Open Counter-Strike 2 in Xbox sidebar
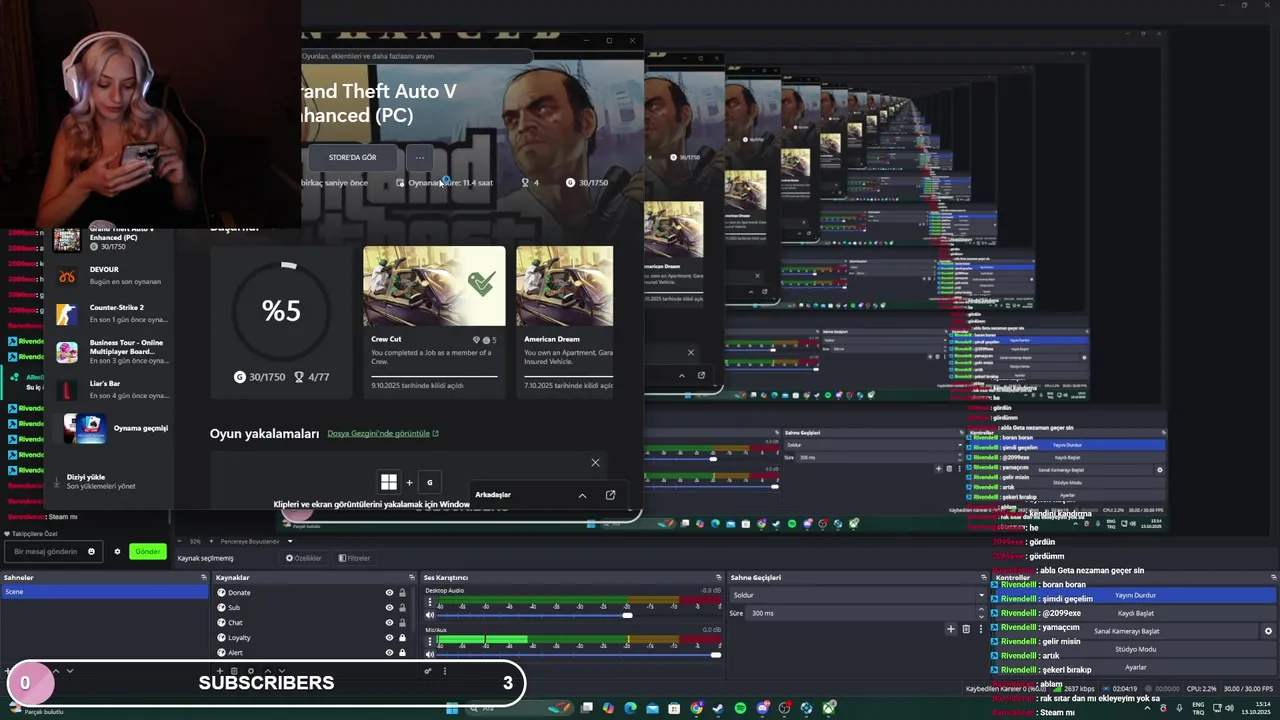 [108, 313]
